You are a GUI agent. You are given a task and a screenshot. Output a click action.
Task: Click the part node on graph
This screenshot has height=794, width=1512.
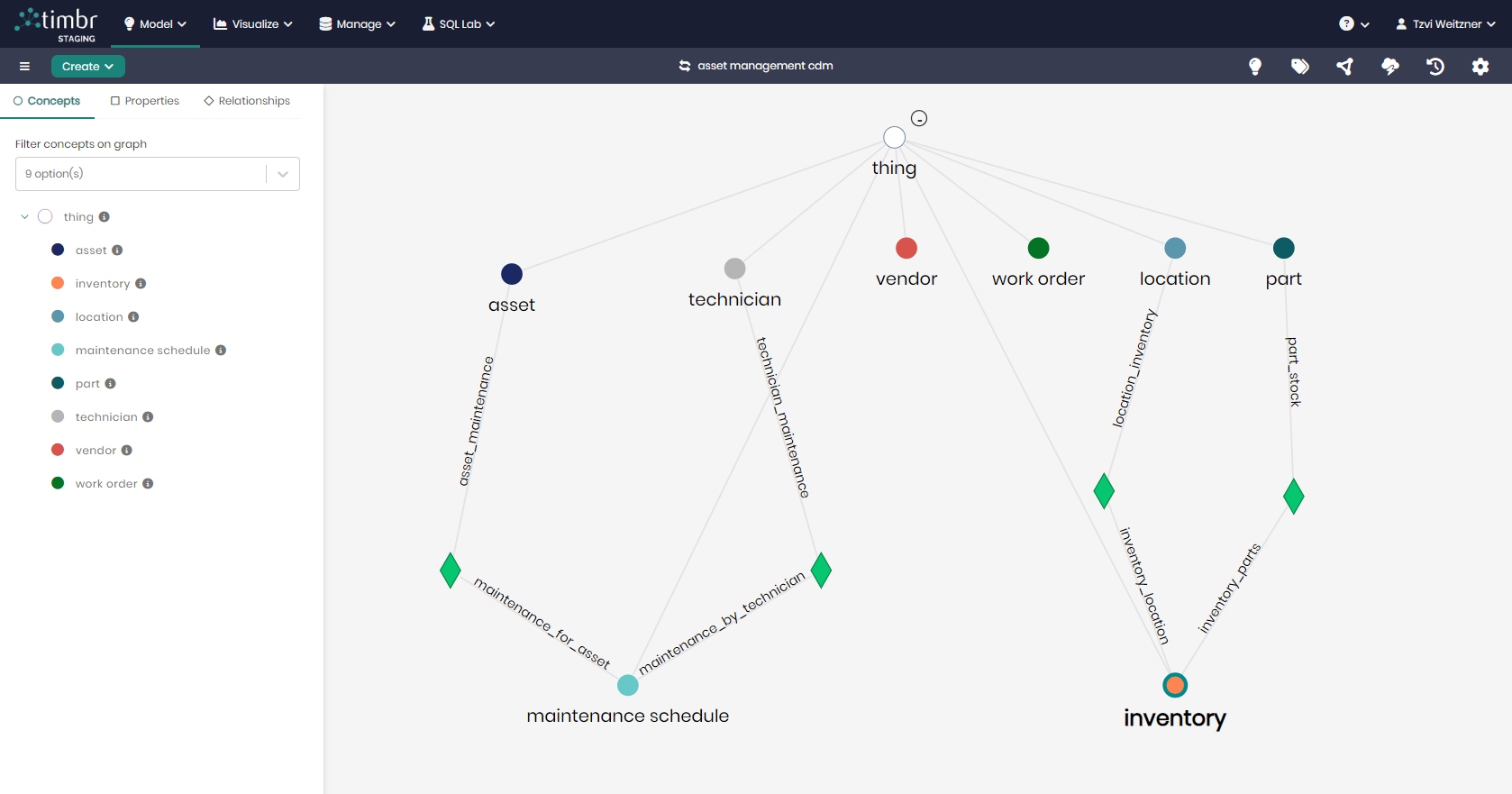(x=1284, y=248)
